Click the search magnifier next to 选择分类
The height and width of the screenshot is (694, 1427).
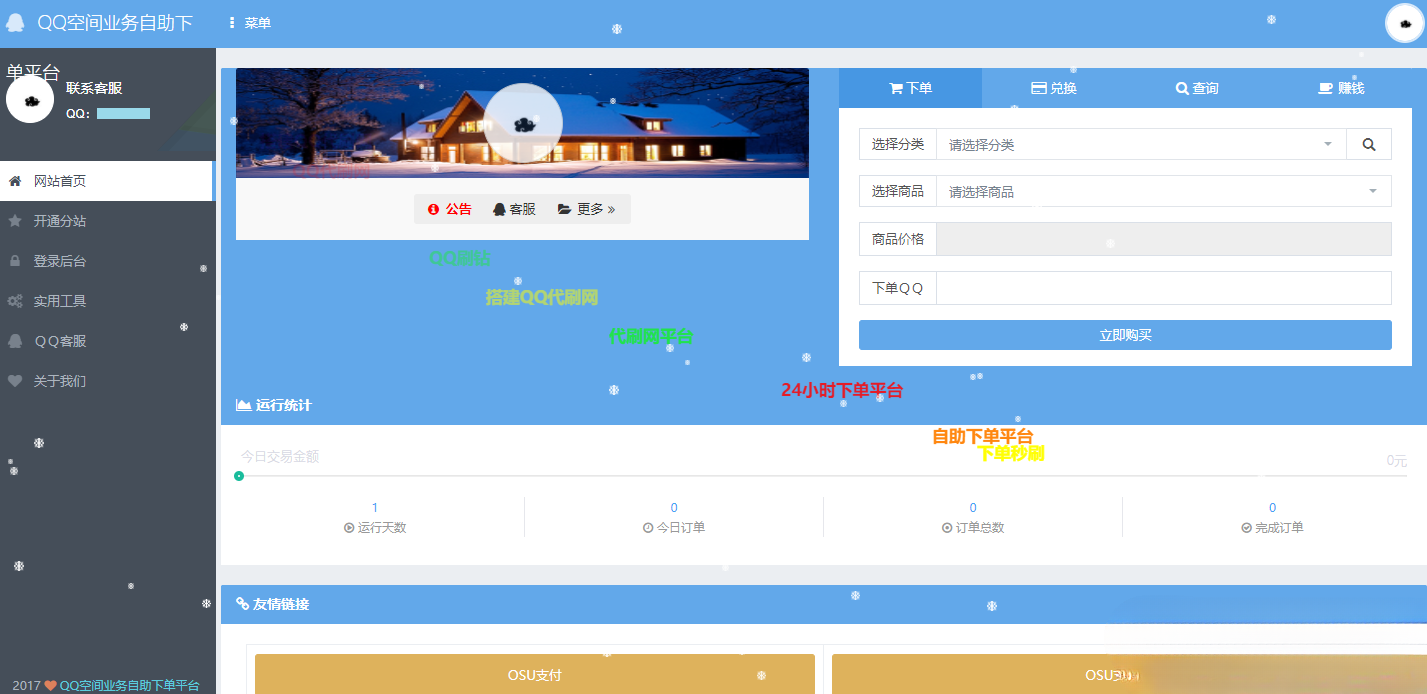1368,143
